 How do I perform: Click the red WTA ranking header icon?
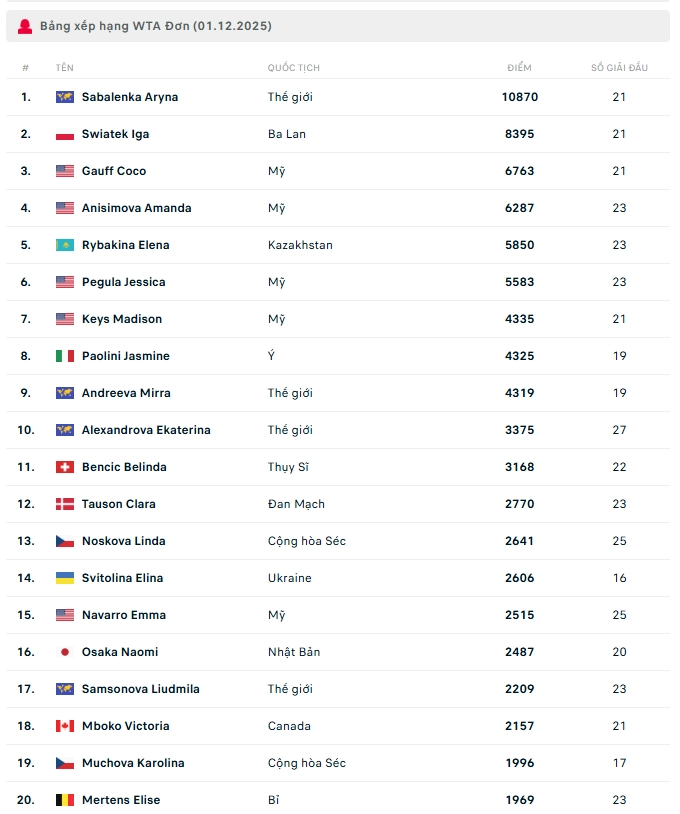[25, 26]
